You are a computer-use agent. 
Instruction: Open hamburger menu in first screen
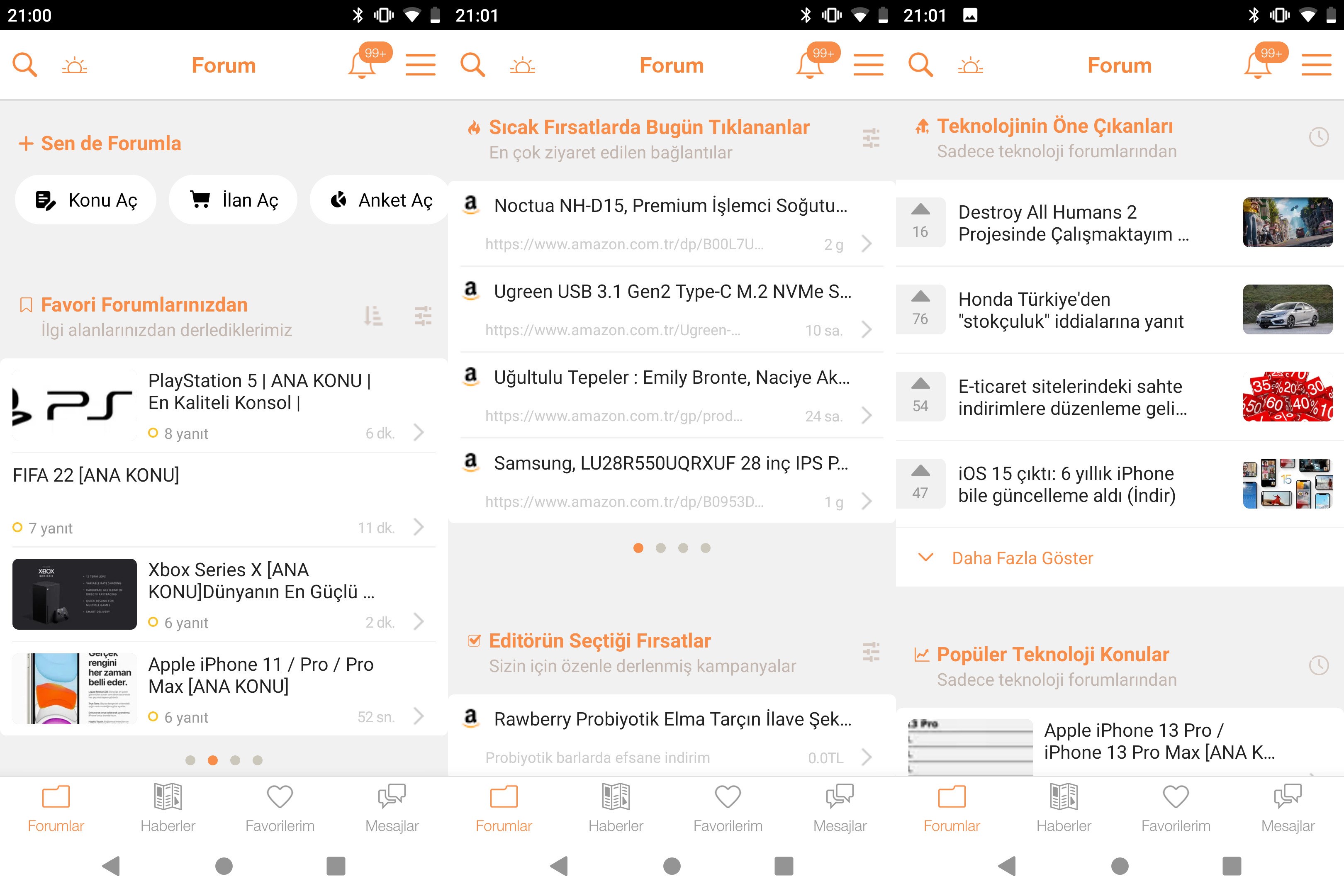(x=421, y=65)
